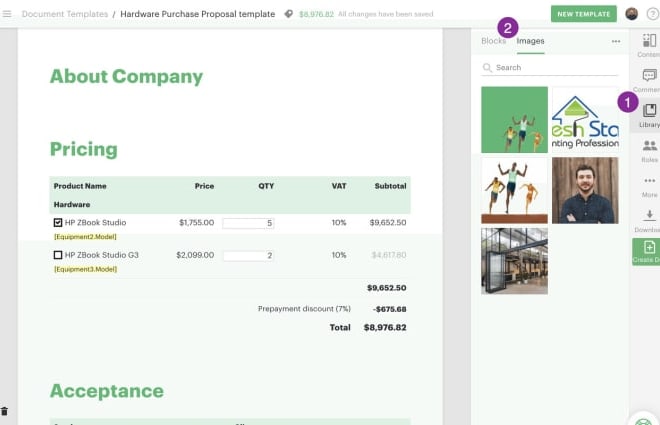
Task: Click the Pricing heading
Action: pos(84,149)
